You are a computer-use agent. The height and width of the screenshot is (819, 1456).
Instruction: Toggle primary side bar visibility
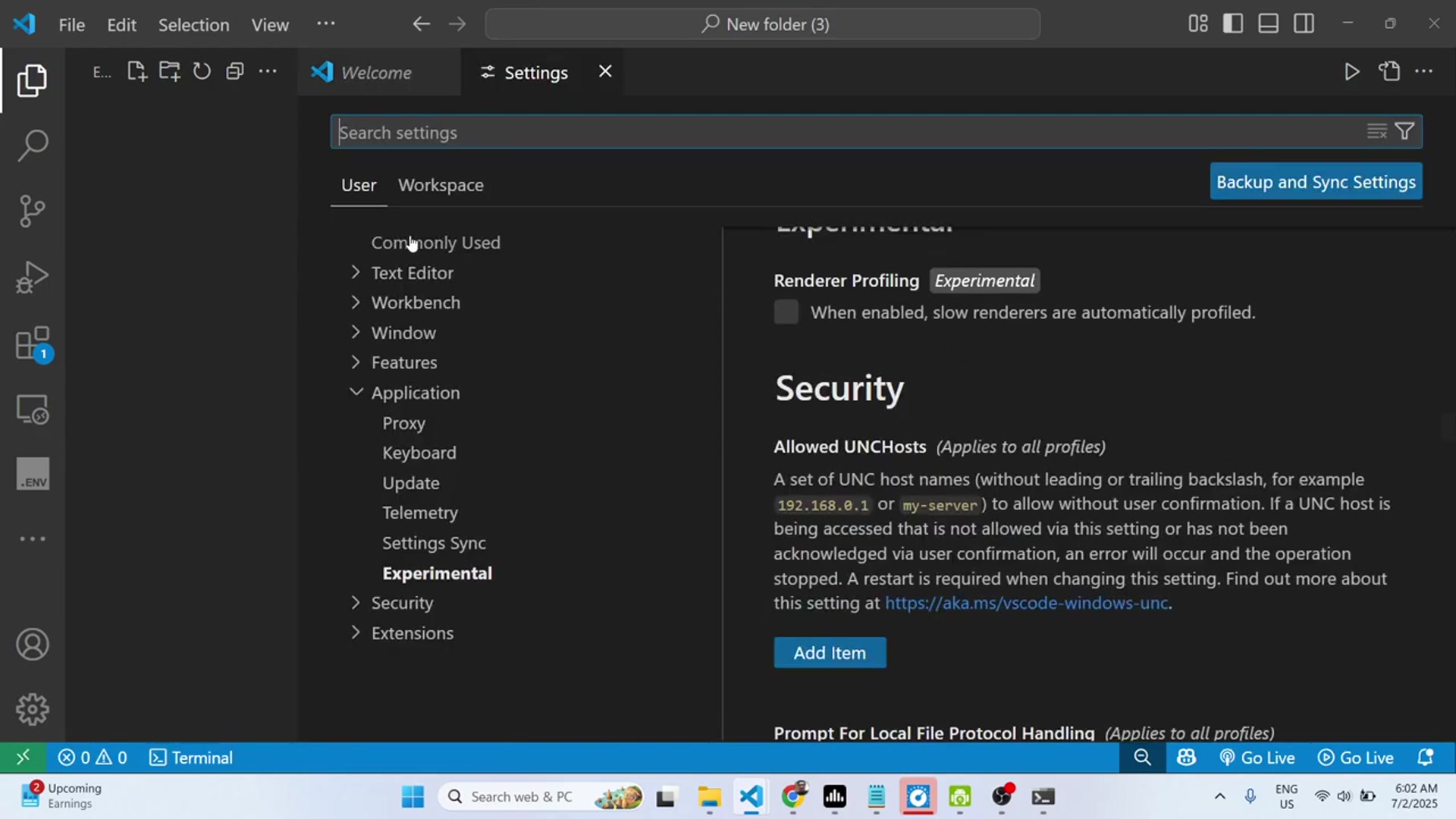click(x=1233, y=24)
